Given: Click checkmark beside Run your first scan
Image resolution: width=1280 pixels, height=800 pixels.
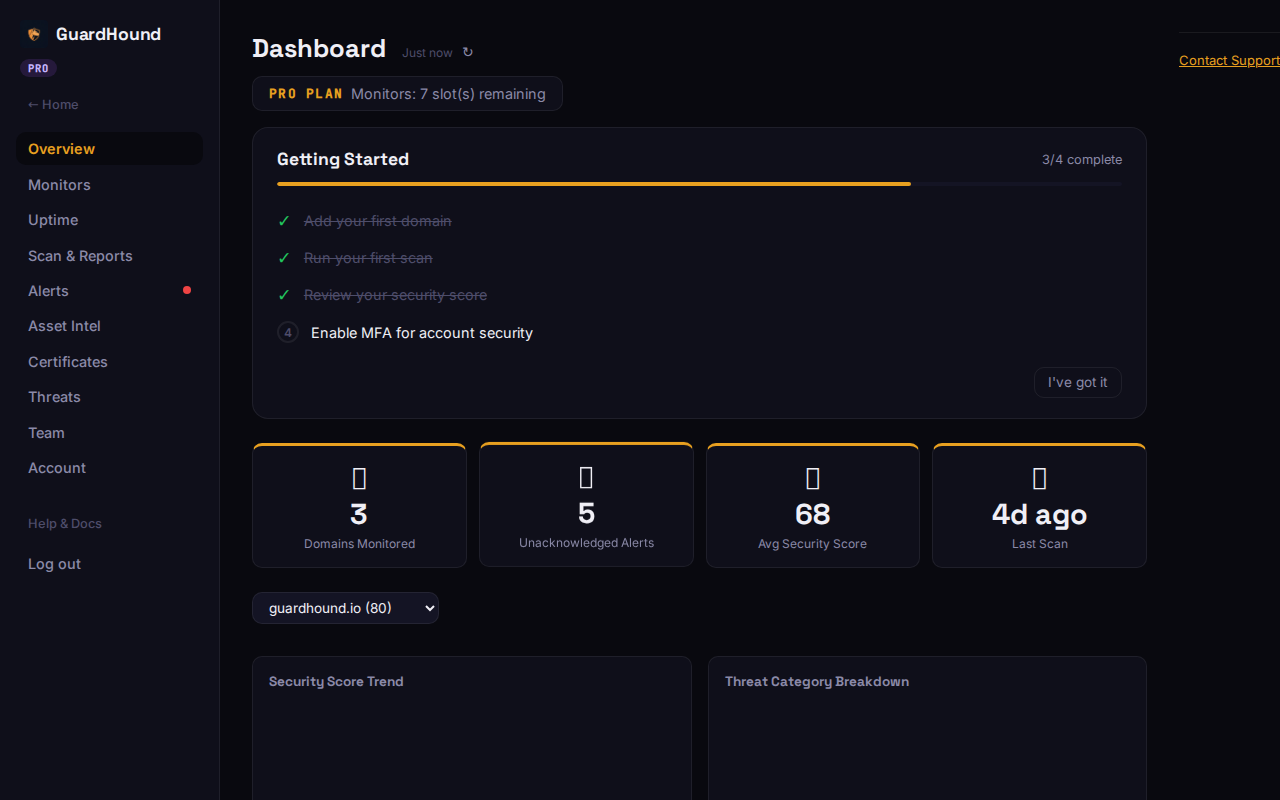Looking at the screenshot, I should point(284,258).
